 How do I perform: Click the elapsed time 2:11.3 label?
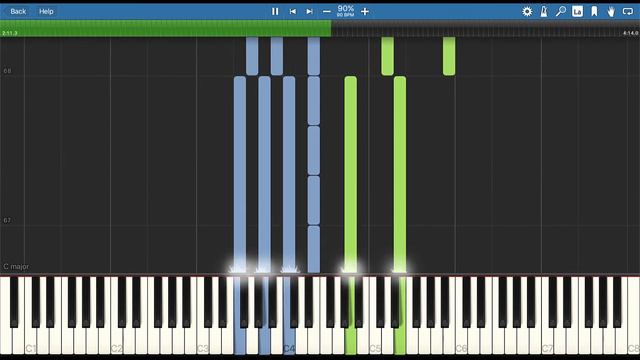pyautogui.click(x=10, y=33)
